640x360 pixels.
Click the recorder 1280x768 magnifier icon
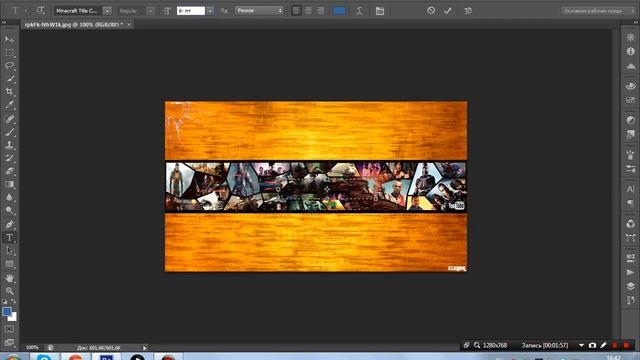pos(477,345)
